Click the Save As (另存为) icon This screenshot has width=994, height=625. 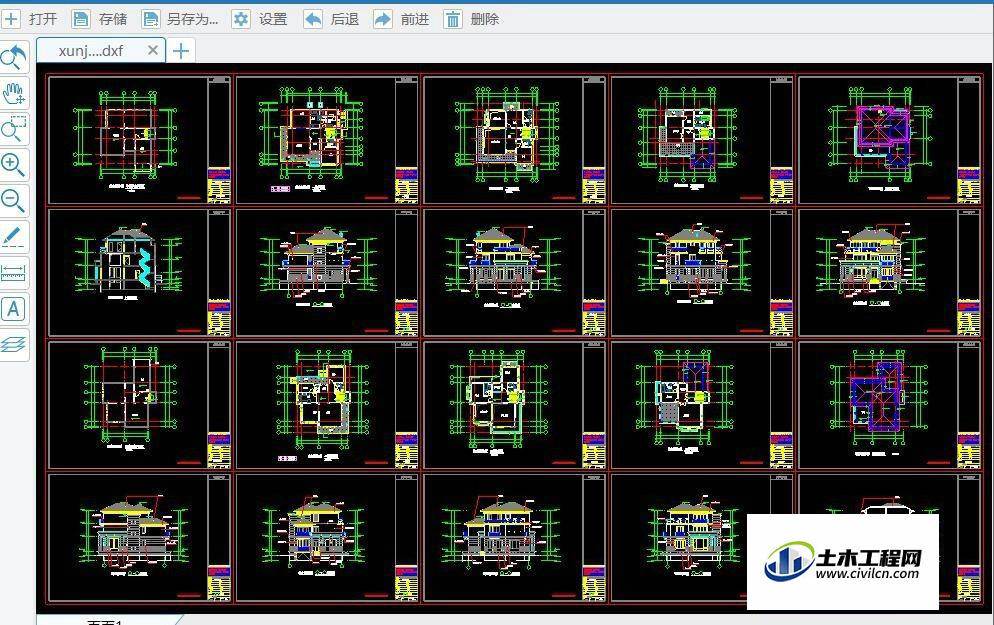[x=150, y=19]
